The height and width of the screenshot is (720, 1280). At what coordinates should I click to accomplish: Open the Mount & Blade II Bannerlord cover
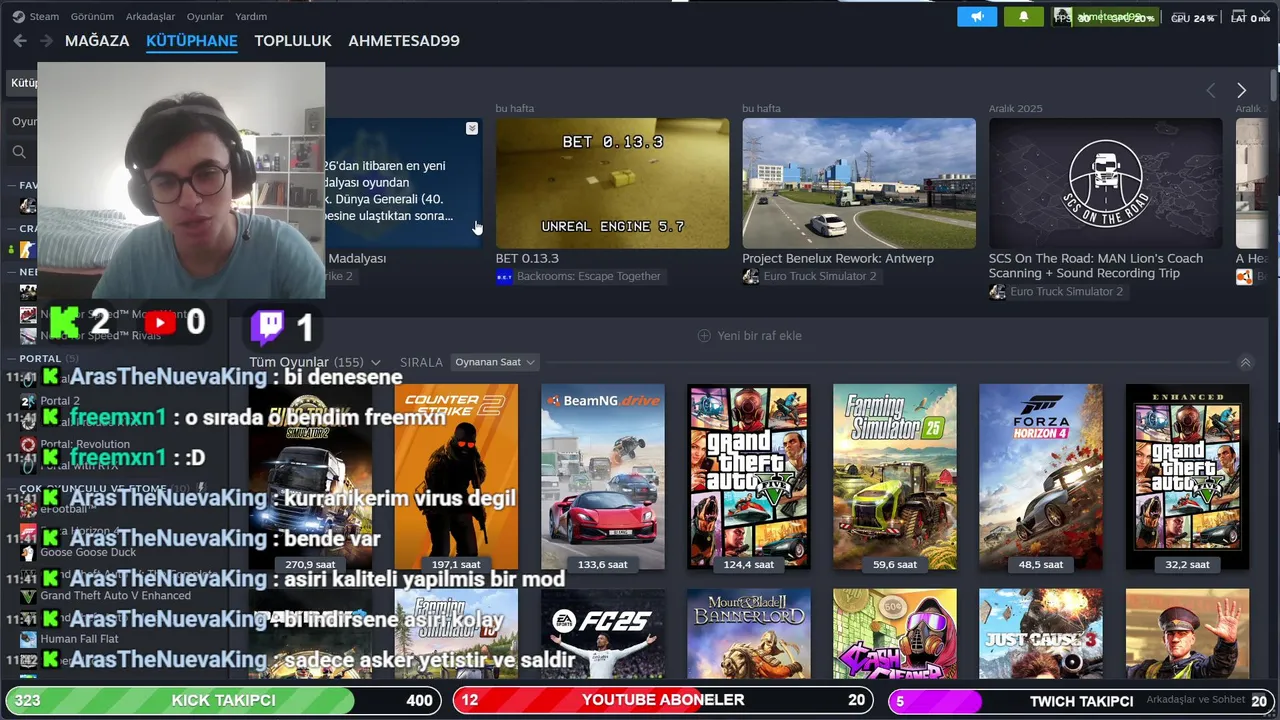pos(749,634)
